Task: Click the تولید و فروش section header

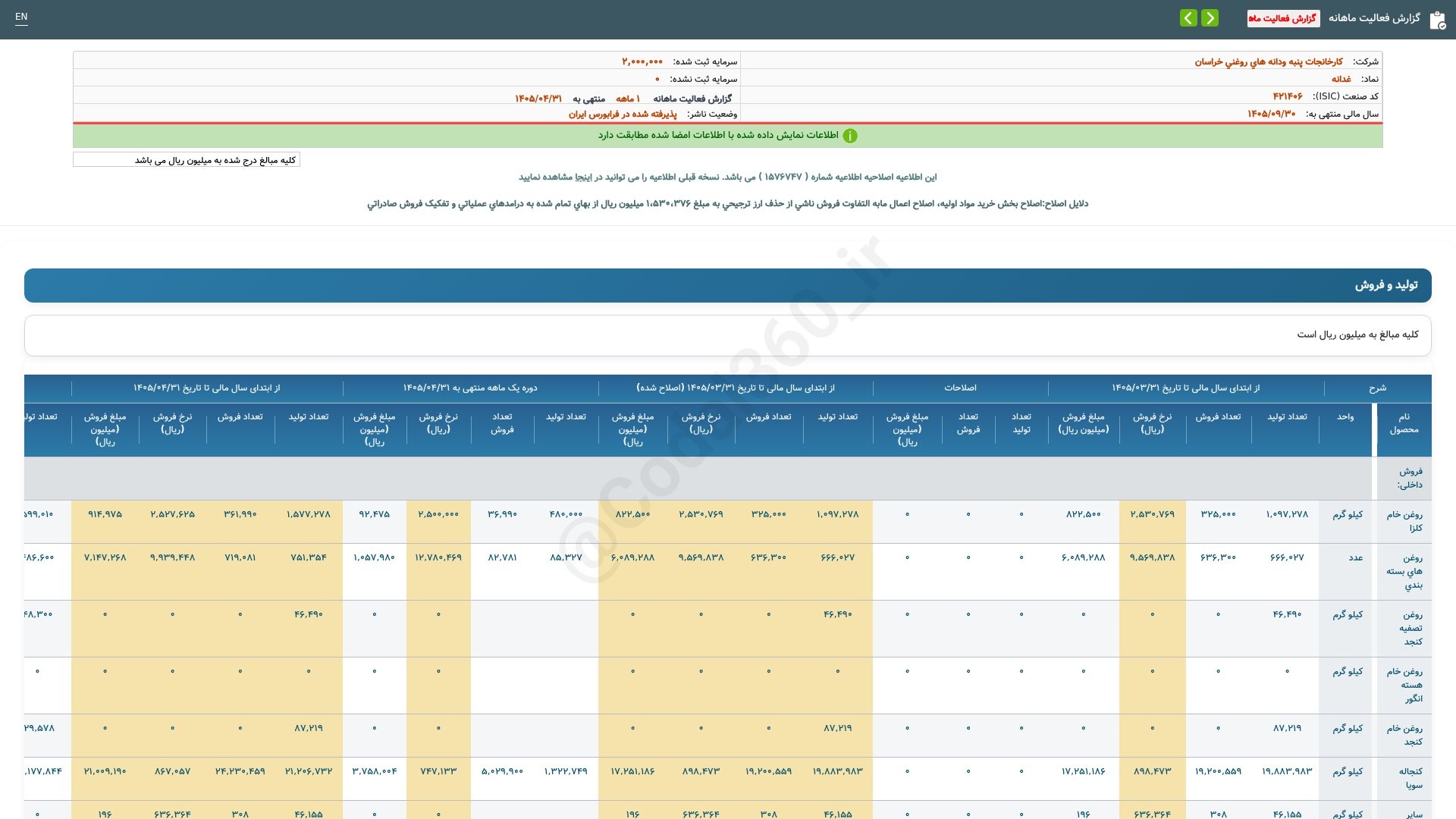Action: click(728, 285)
